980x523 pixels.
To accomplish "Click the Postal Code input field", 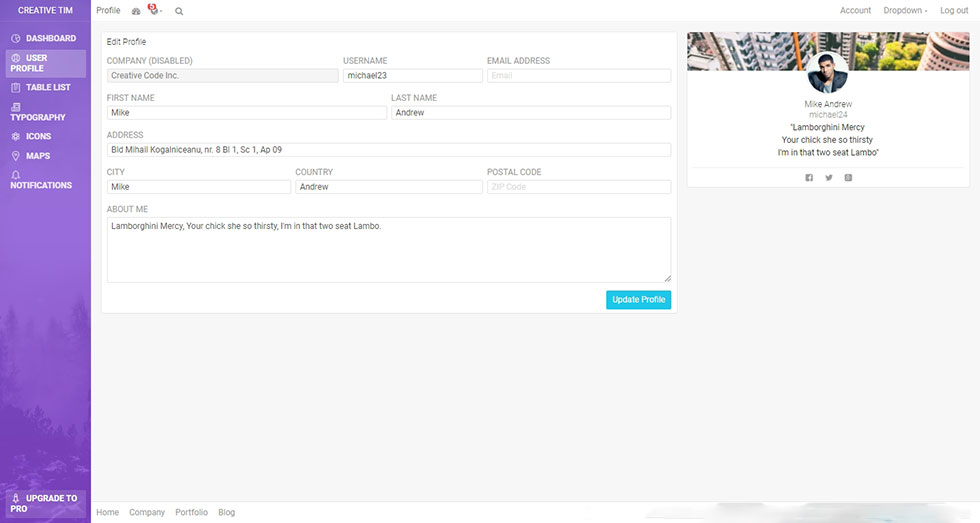I will 579,187.
